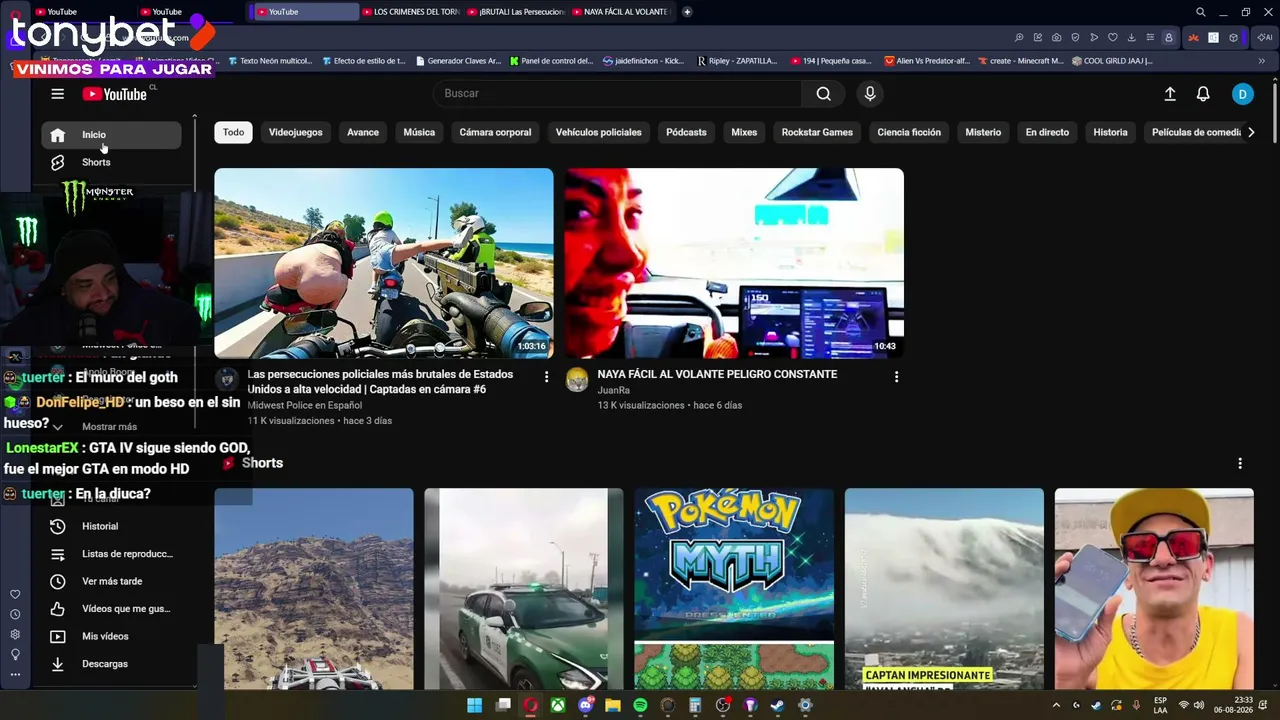1280x720 pixels.
Task: Filter by the Cámara corporal chip
Action: coord(495,132)
